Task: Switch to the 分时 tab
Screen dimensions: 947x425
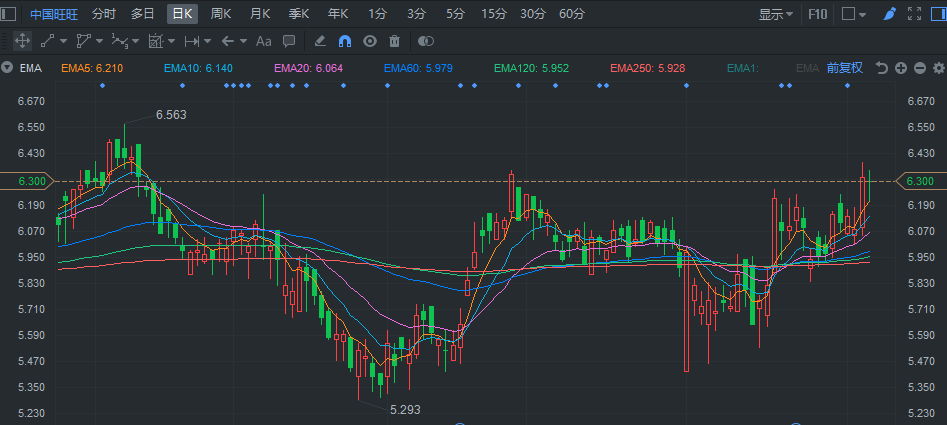Action: pyautogui.click(x=103, y=14)
